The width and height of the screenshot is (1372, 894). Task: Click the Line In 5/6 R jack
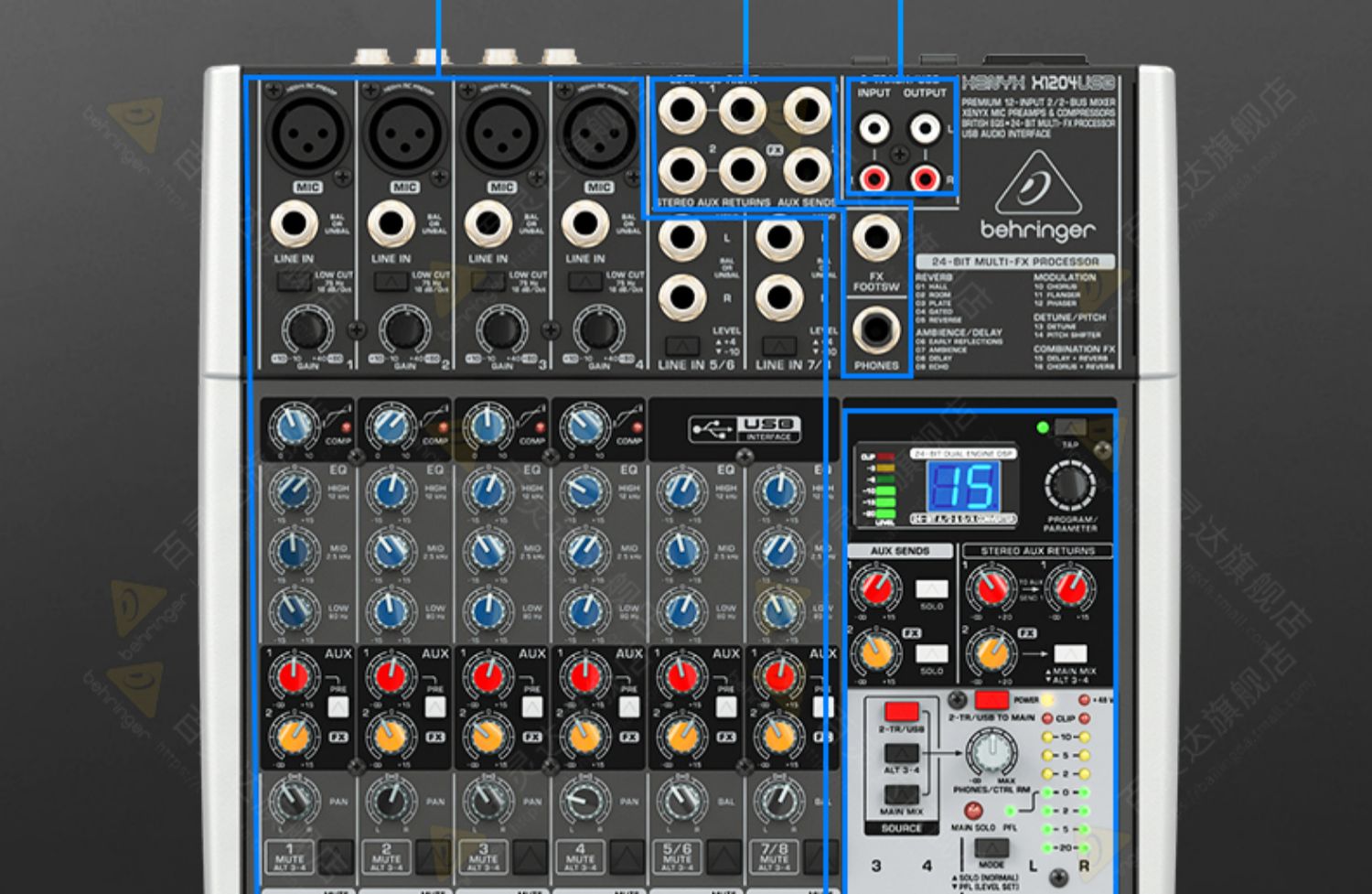pos(682,297)
